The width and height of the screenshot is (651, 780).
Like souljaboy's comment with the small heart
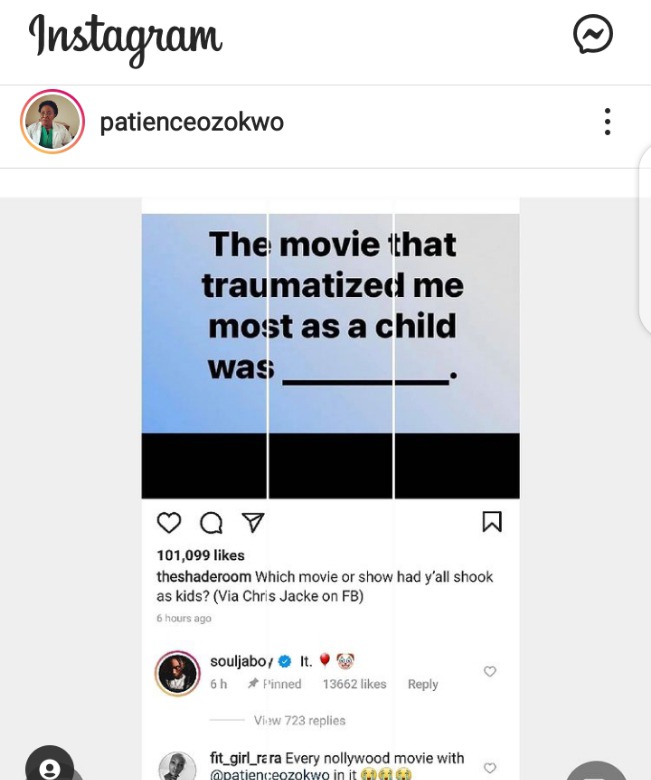point(490,672)
